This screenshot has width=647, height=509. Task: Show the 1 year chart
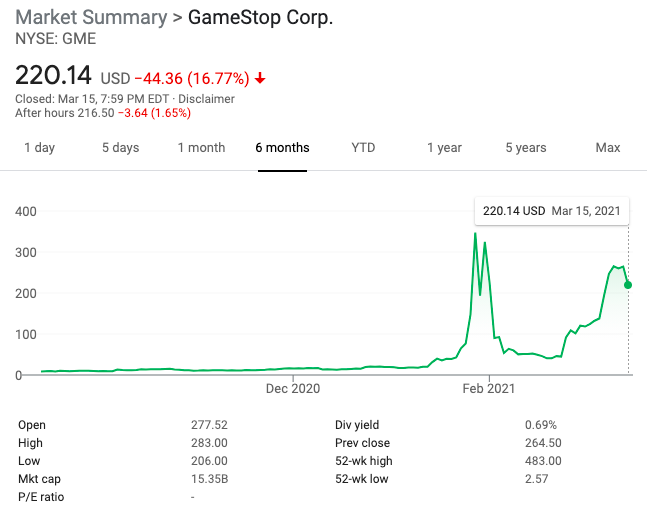(x=444, y=148)
